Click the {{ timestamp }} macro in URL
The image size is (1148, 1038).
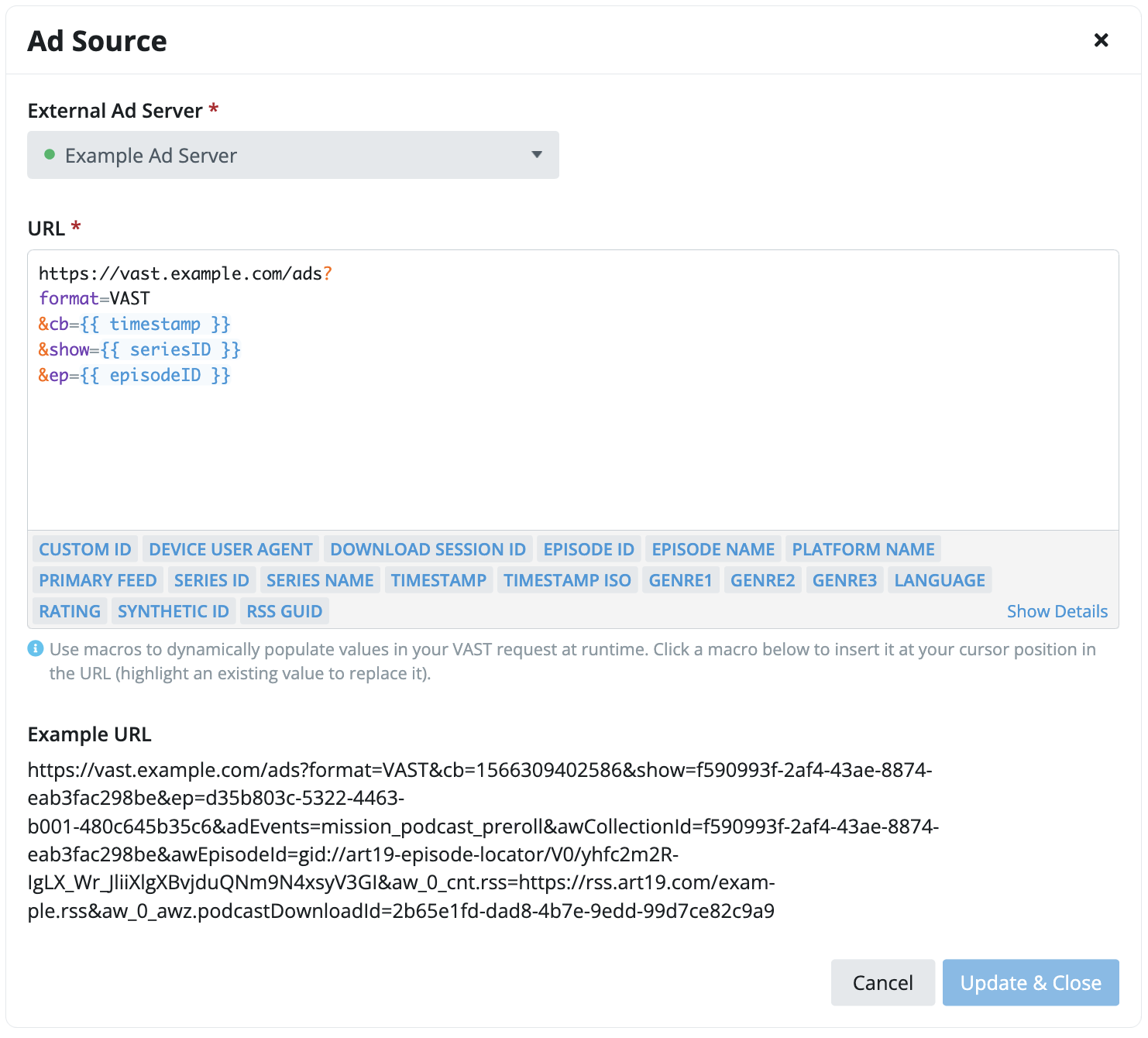(x=156, y=324)
